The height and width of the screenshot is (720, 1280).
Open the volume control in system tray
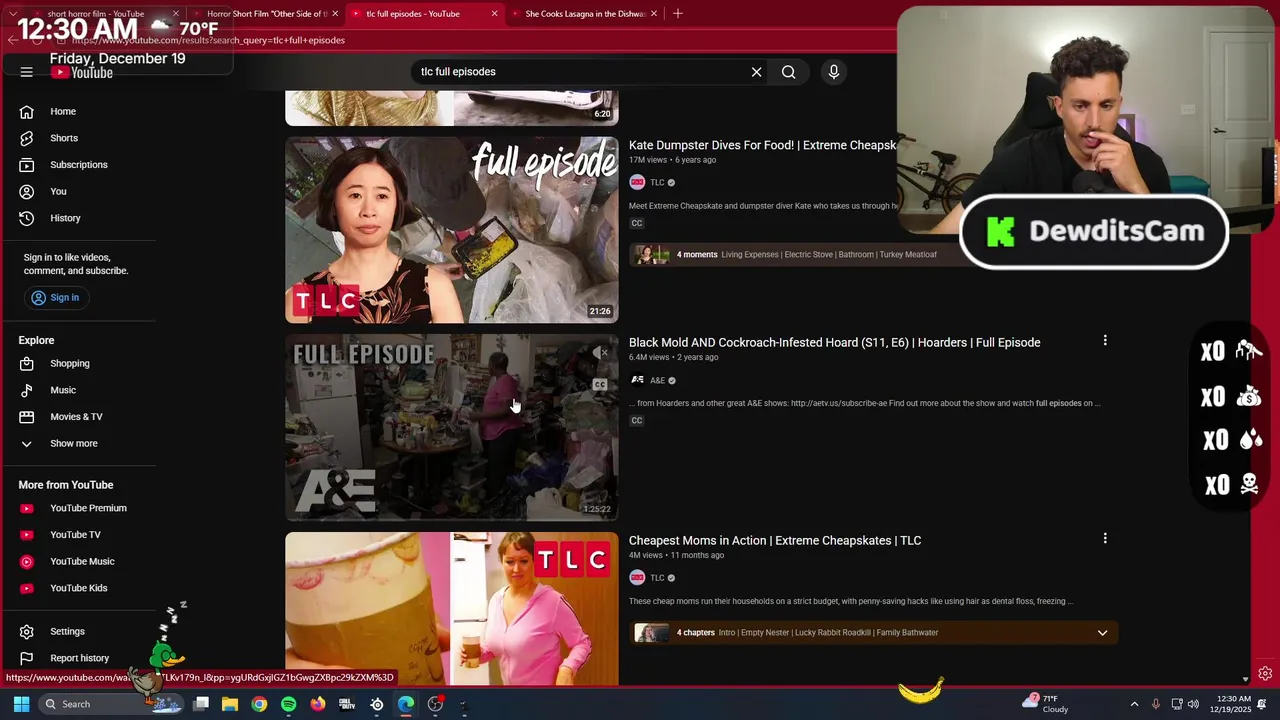(1193, 704)
